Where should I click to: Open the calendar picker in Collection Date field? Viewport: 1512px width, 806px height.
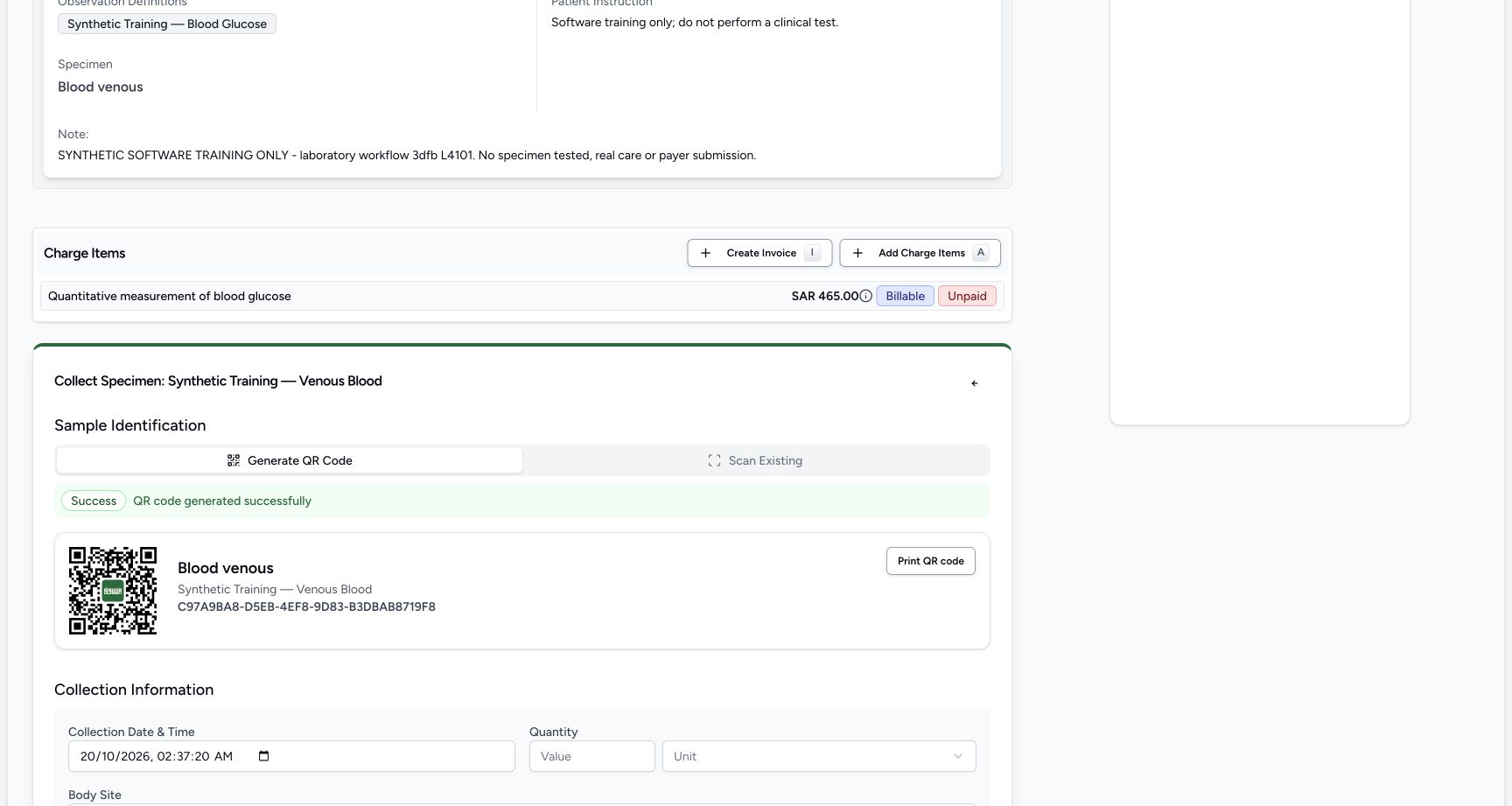pos(264,756)
